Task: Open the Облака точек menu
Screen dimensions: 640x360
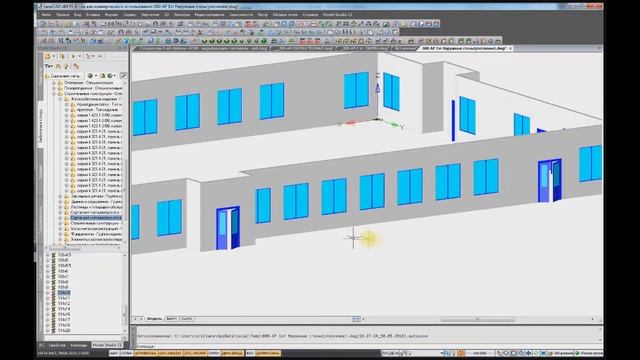Action: (285, 15)
